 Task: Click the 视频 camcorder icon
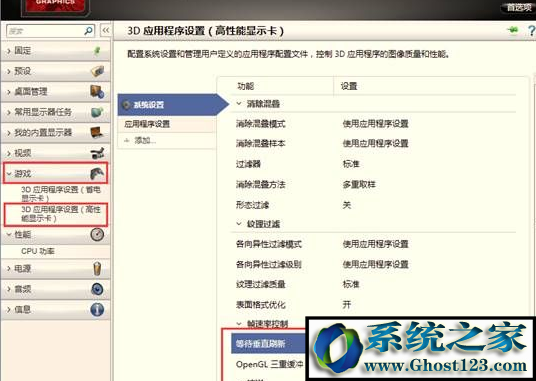click(x=97, y=153)
